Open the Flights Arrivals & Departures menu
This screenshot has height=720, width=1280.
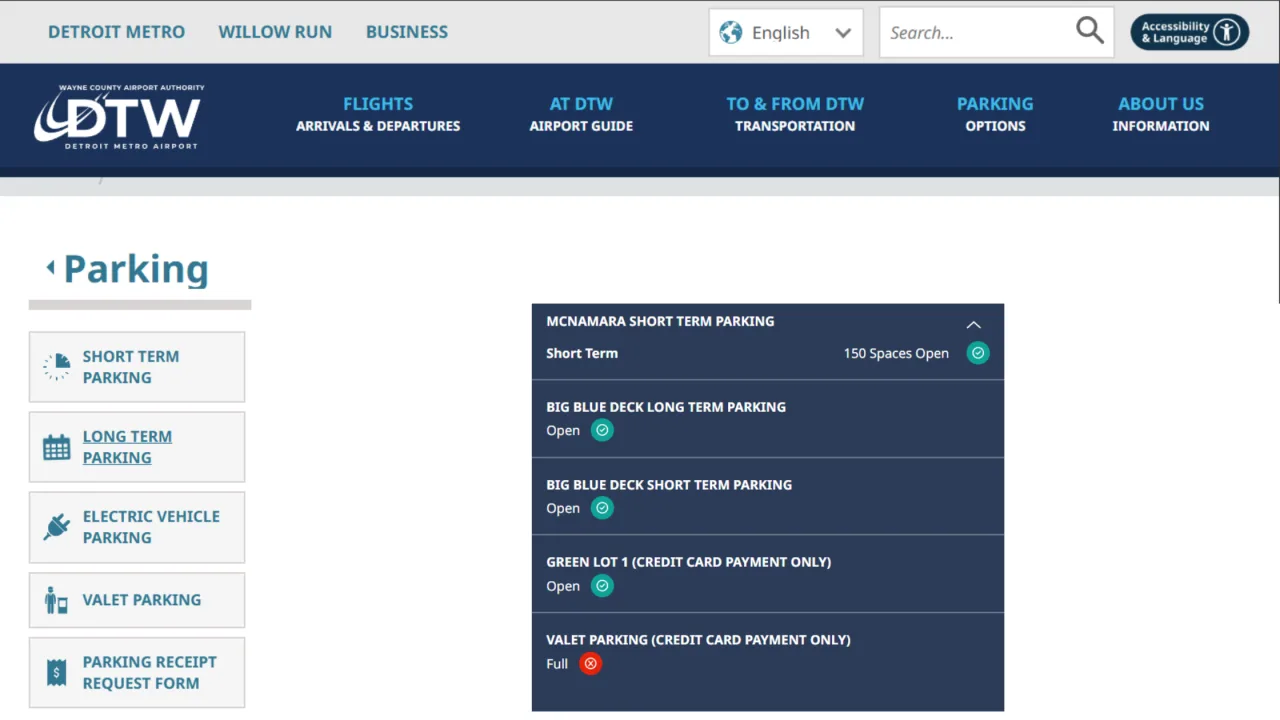378,114
